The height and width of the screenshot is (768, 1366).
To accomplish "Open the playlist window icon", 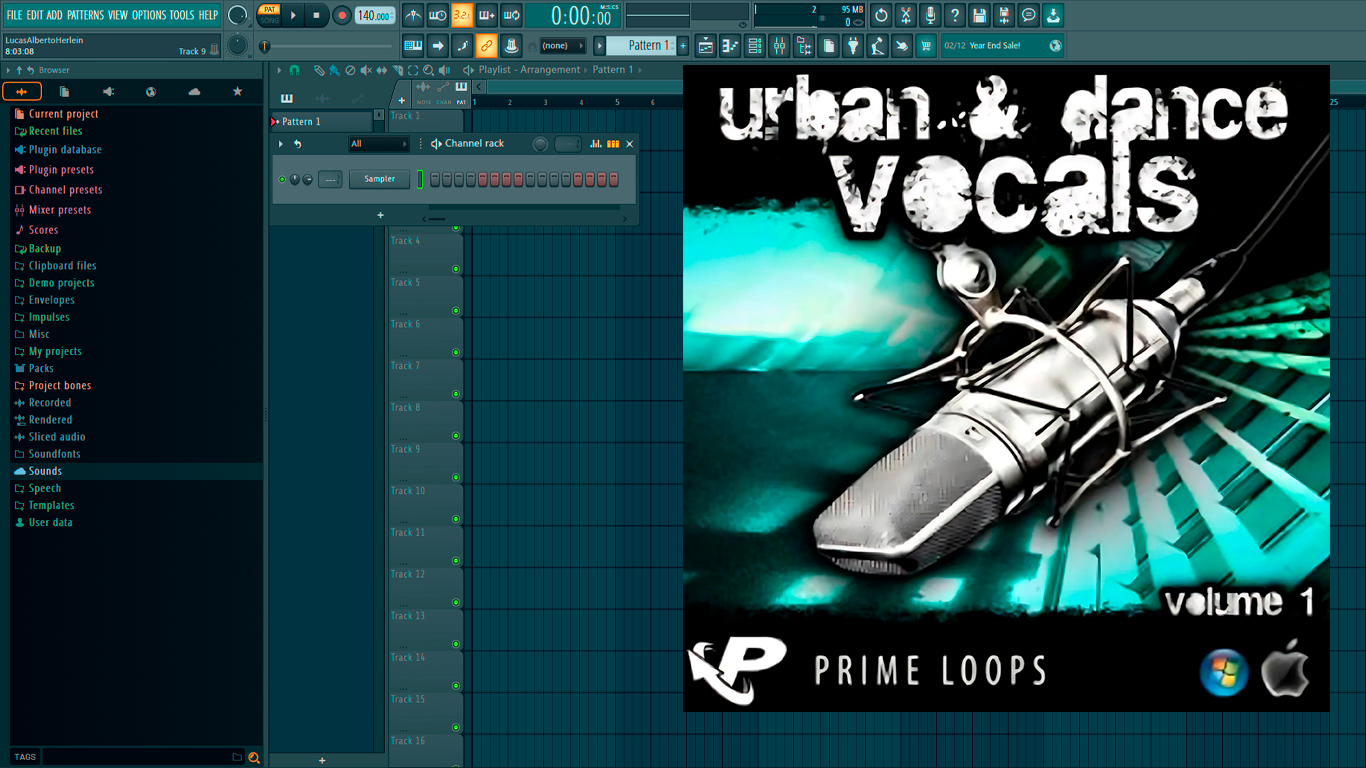I will pyautogui.click(x=706, y=45).
